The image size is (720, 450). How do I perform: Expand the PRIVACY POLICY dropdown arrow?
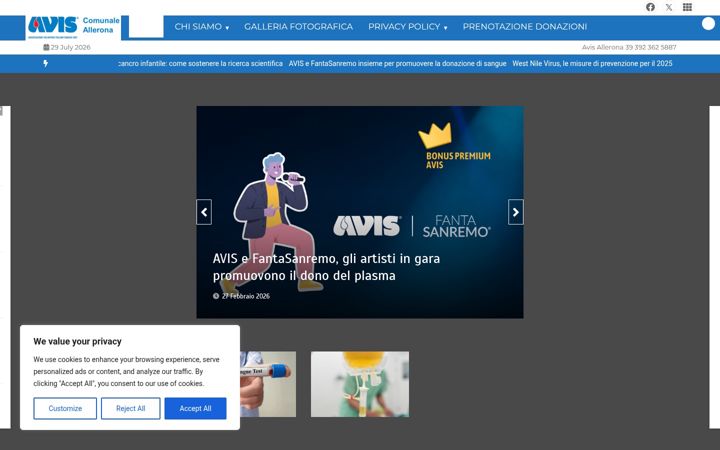pos(445,28)
